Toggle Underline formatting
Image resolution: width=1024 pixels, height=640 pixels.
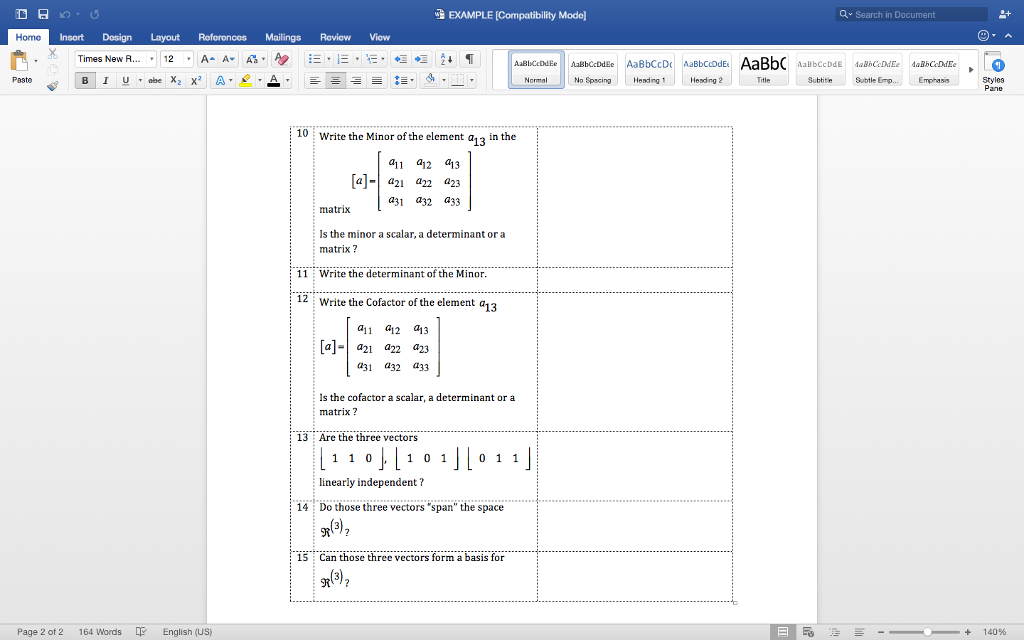pyautogui.click(x=125, y=80)
